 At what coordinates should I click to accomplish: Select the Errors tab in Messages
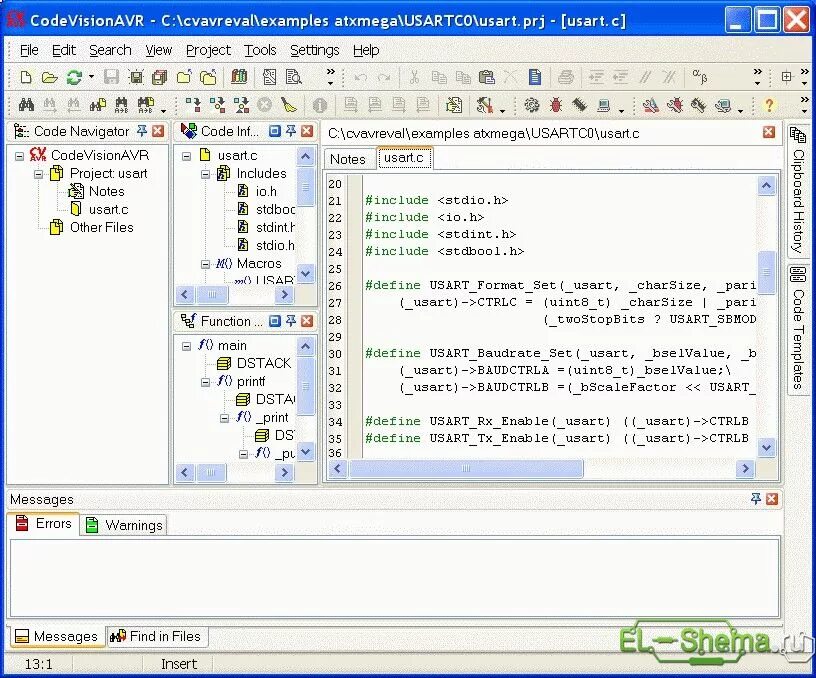tap(44, 523)
